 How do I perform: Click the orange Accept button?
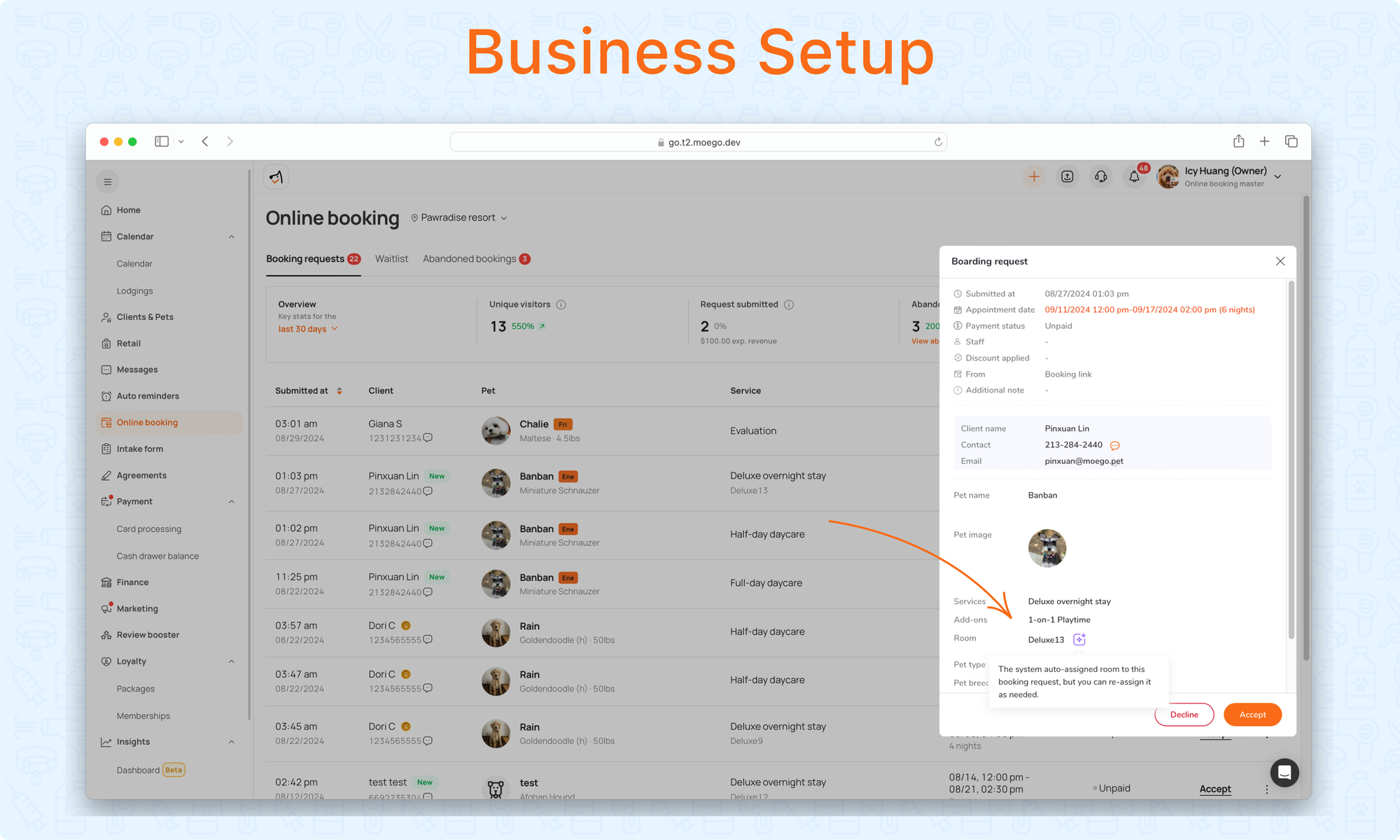pyautogui.click(x=1252, y=715)
